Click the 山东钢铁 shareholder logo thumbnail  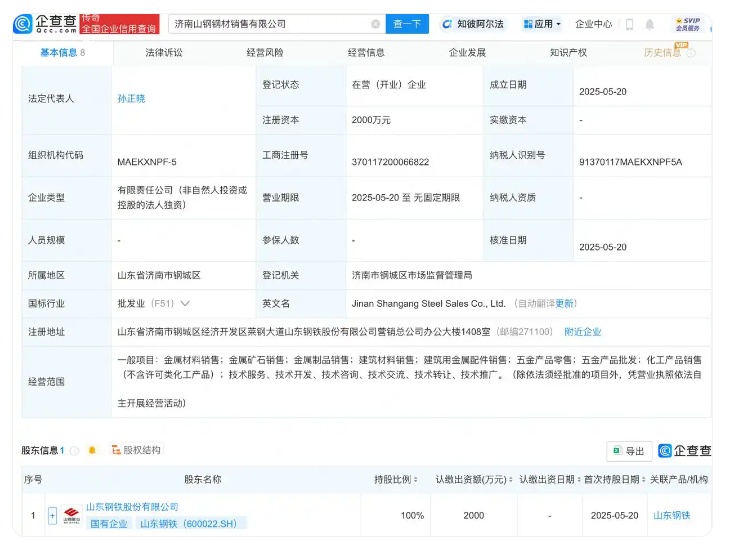pyautogui.click(x=71, y=516)
